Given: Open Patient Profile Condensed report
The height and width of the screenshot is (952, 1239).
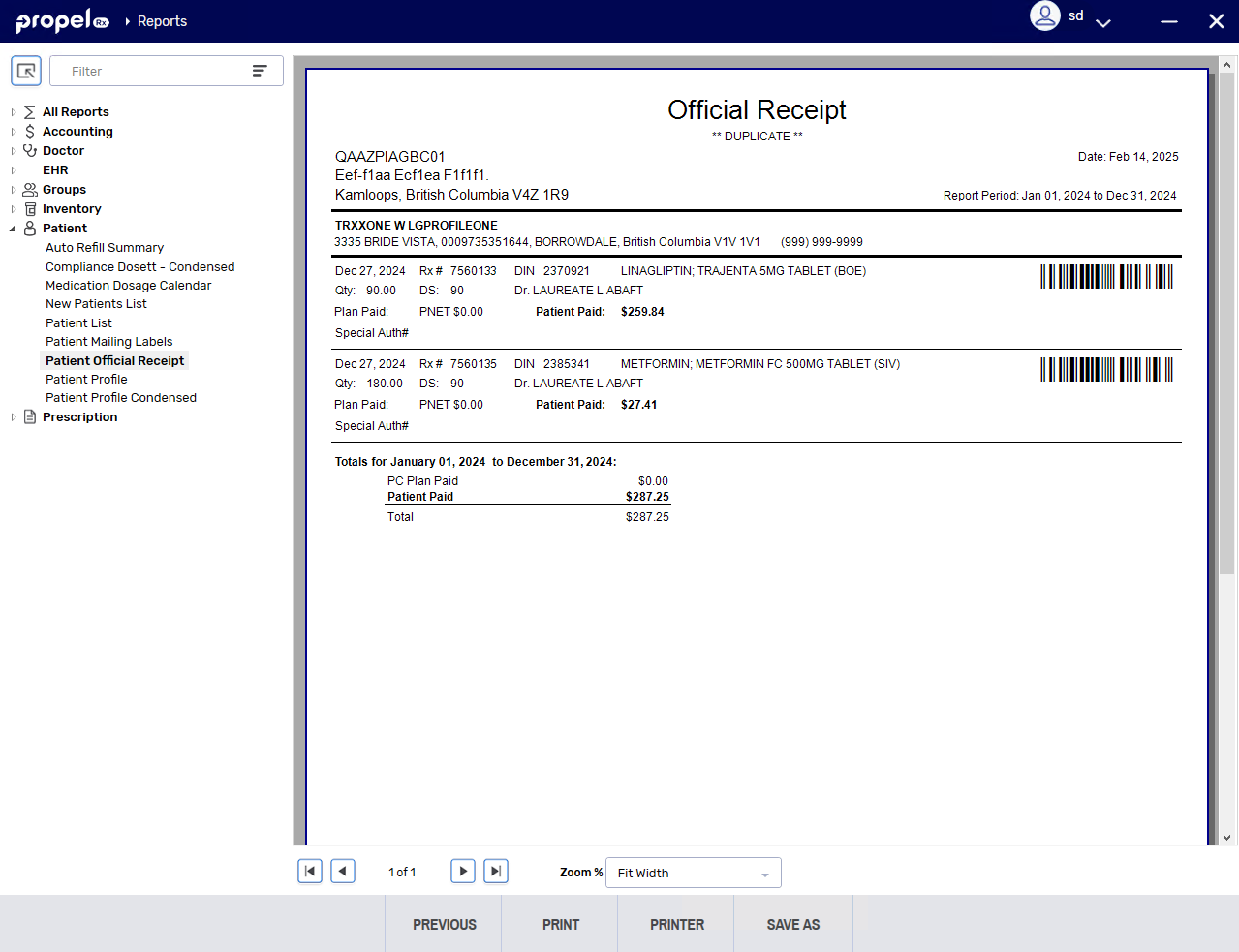Looking at the screenshot, I should coord(121,398).
